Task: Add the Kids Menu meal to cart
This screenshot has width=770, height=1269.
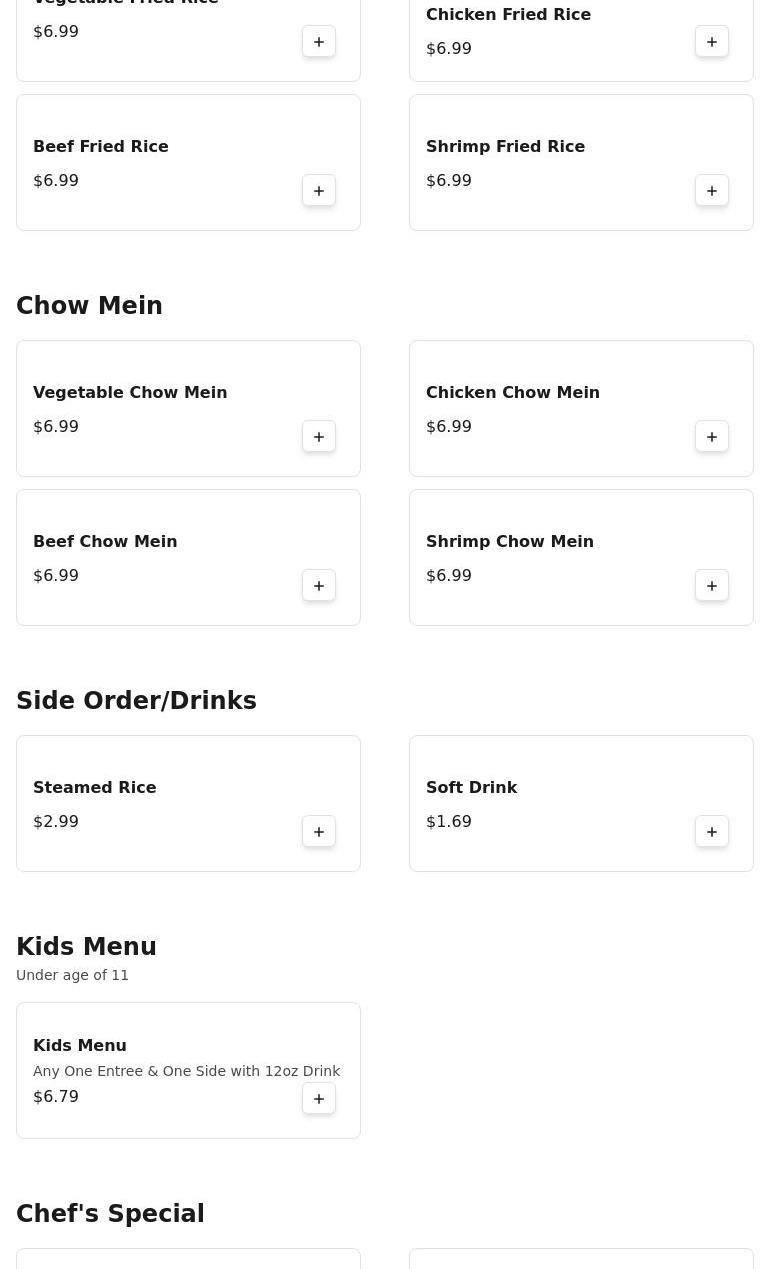Action: pos(319,1099)
